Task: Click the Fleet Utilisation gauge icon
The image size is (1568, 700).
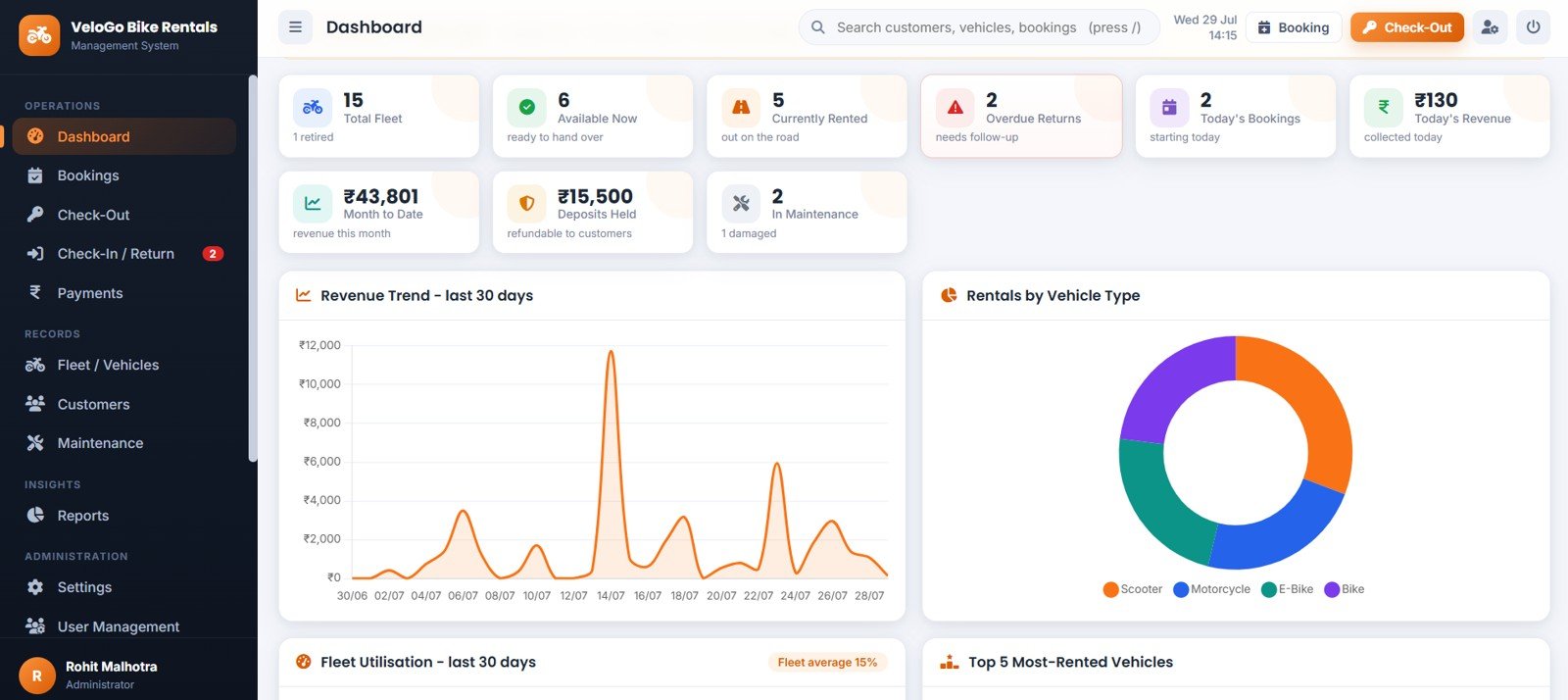Action: point(304,662)
